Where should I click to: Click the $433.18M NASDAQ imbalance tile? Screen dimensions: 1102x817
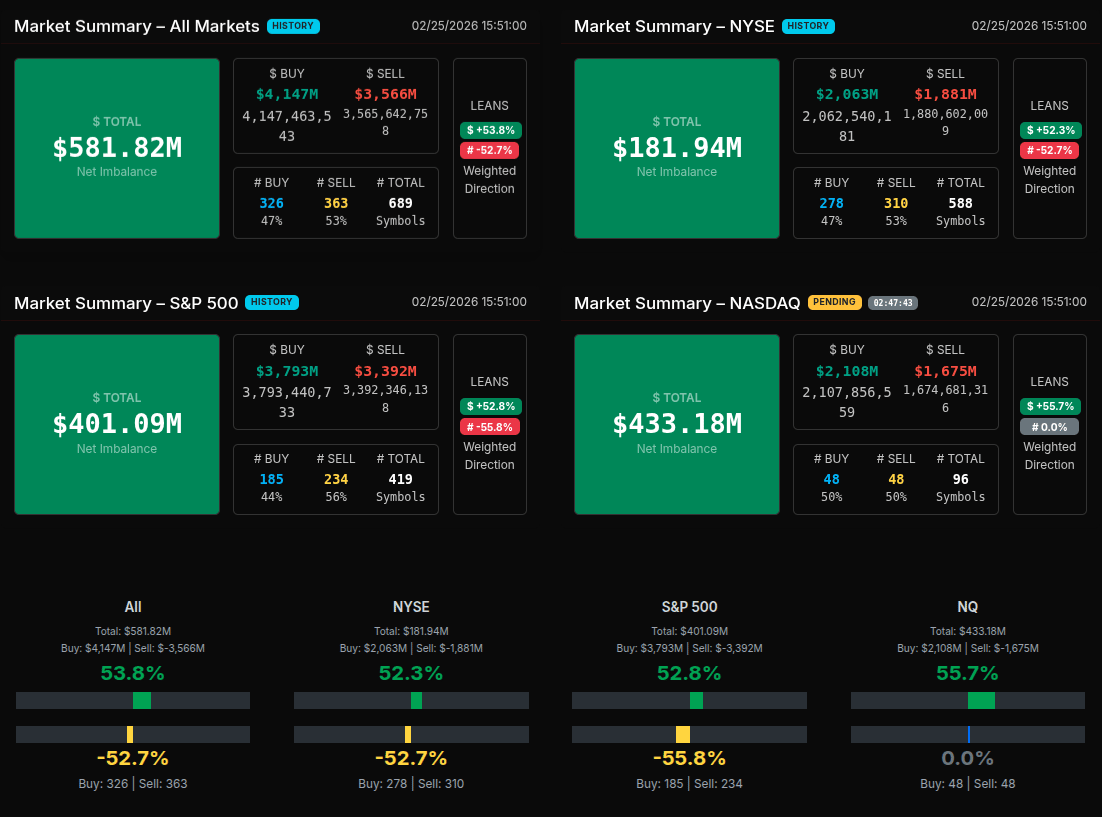click(677, 424)
